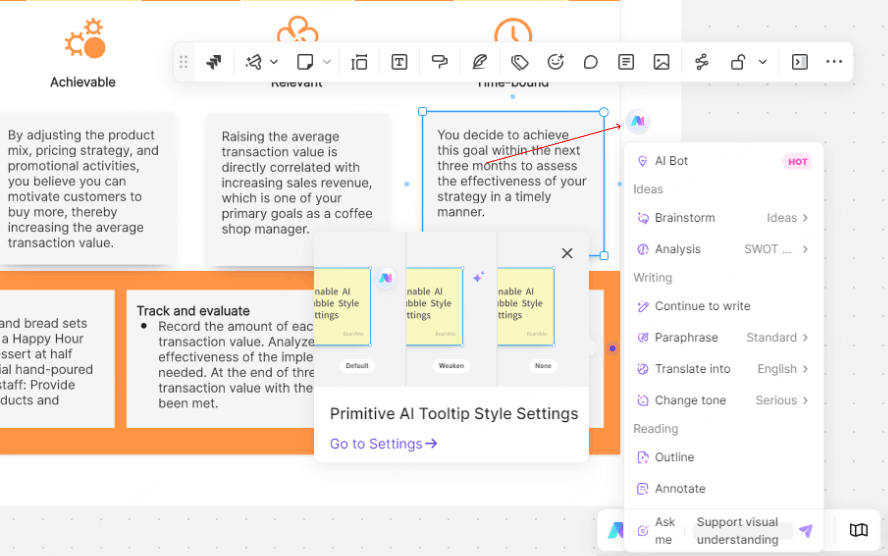Click the first toolbar icon beside the drag handle

pos(214,62)
